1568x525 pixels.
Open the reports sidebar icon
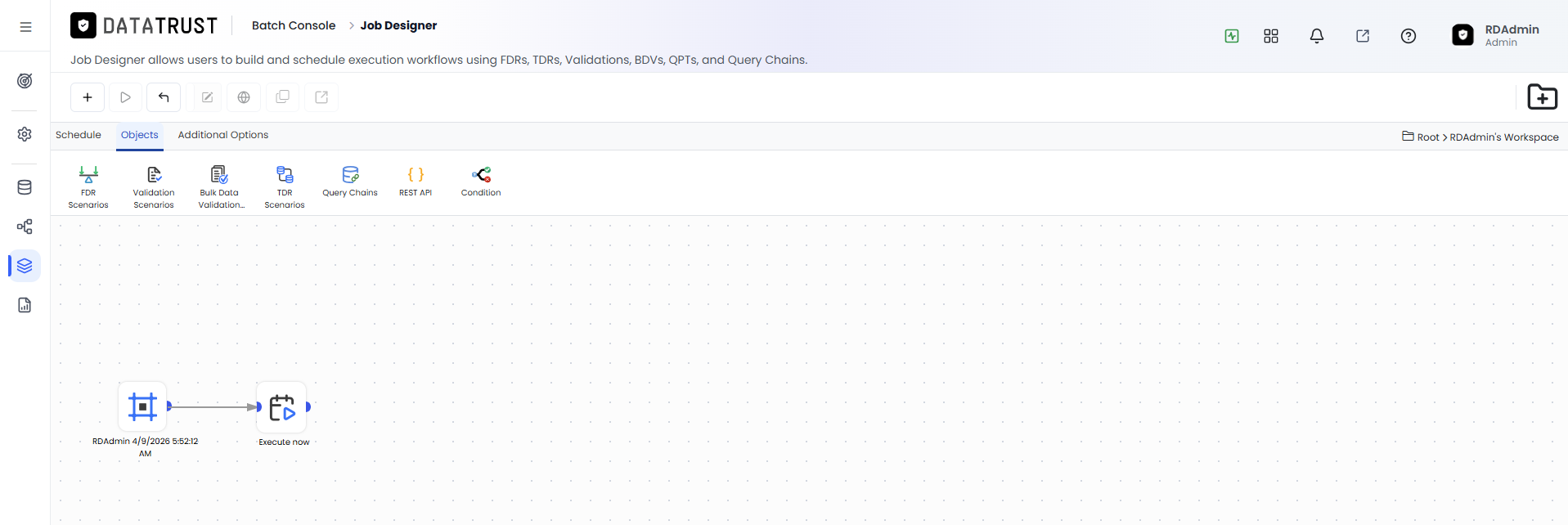pyautogui.click(x=25, y=305)
